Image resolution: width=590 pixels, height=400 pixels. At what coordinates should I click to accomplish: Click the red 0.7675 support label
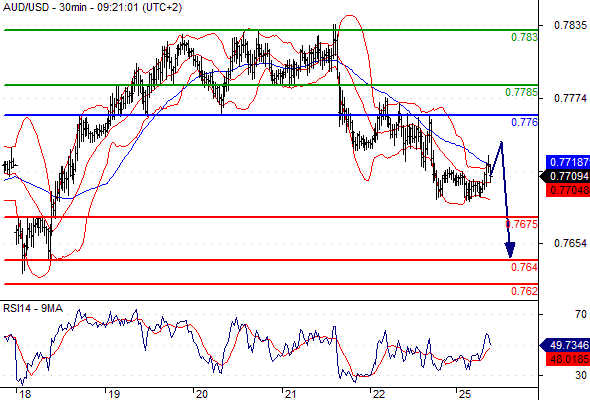pos(522,224)
